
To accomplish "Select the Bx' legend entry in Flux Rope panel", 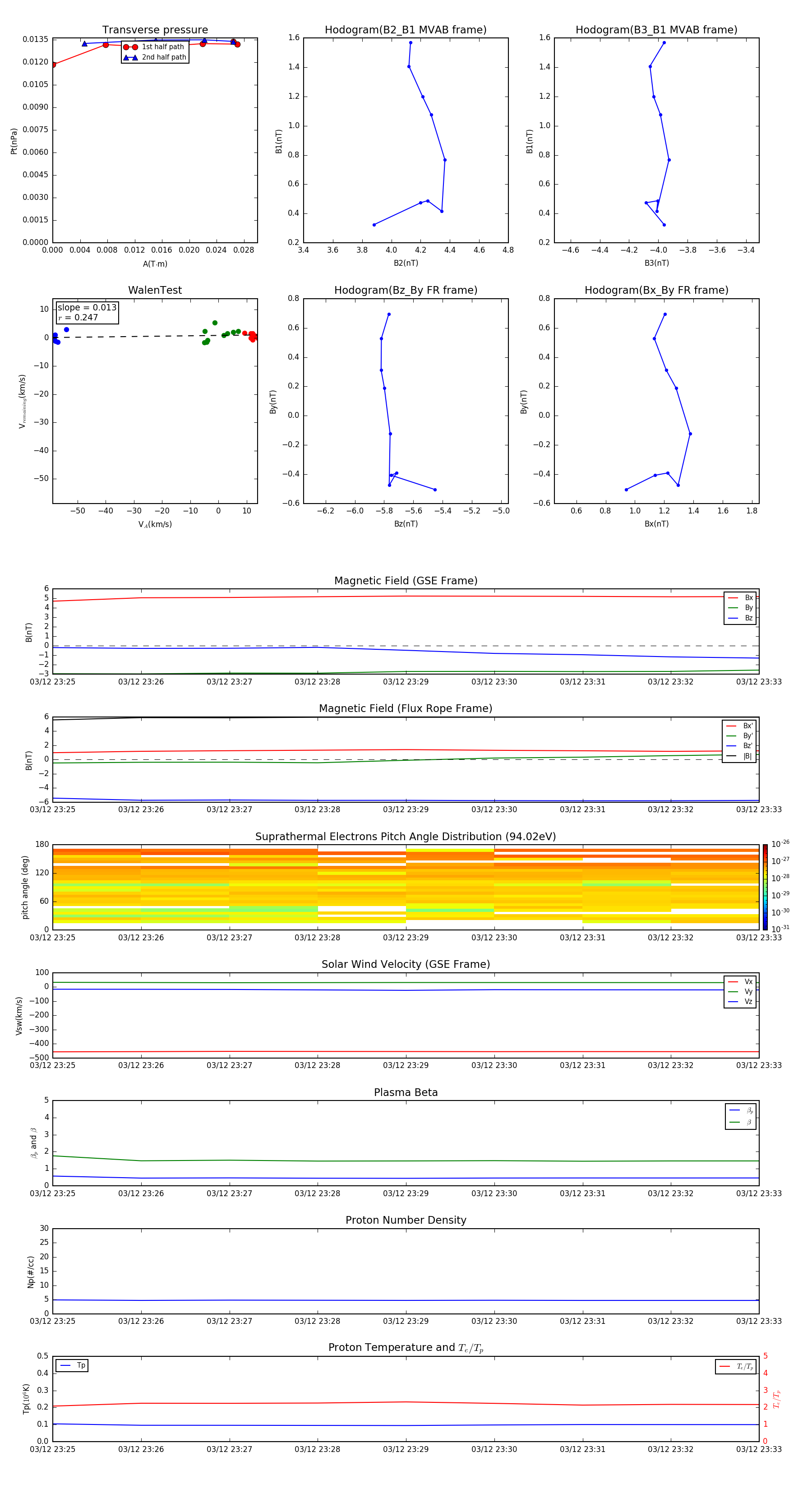I will click(739, 726).
